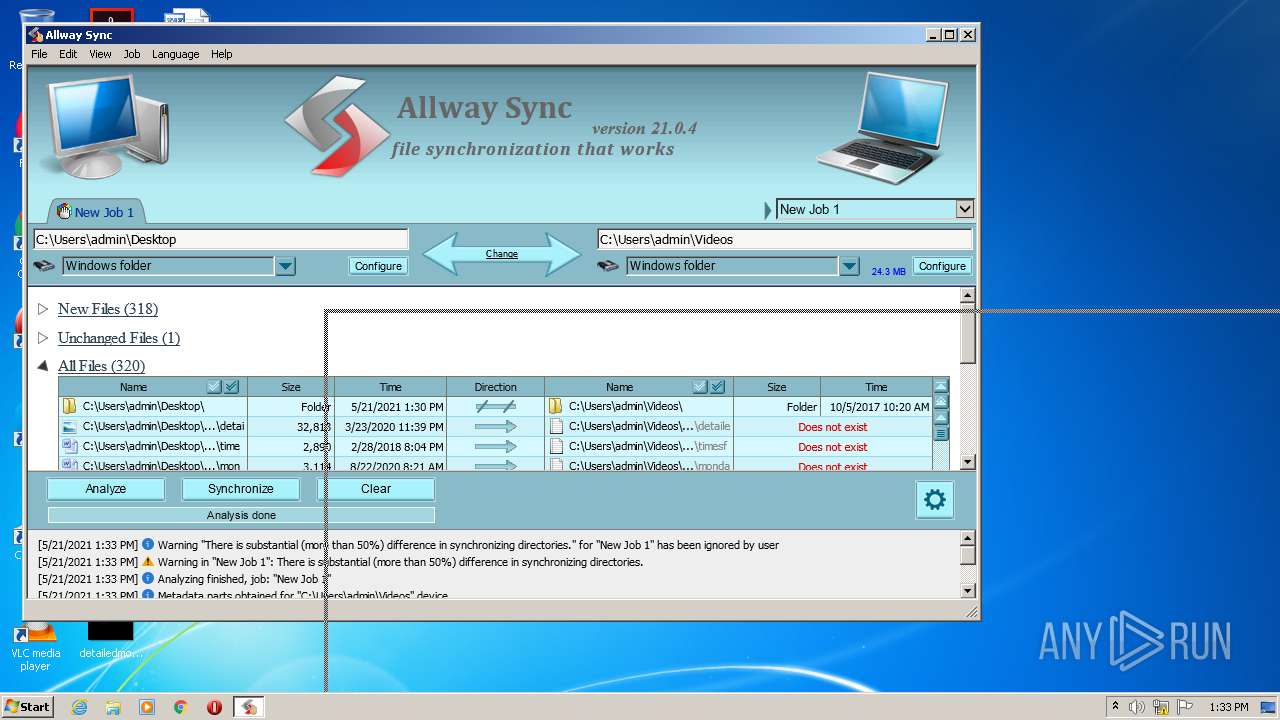Click info icon of 'Analyzing finished' log line

tap(148, 578)
